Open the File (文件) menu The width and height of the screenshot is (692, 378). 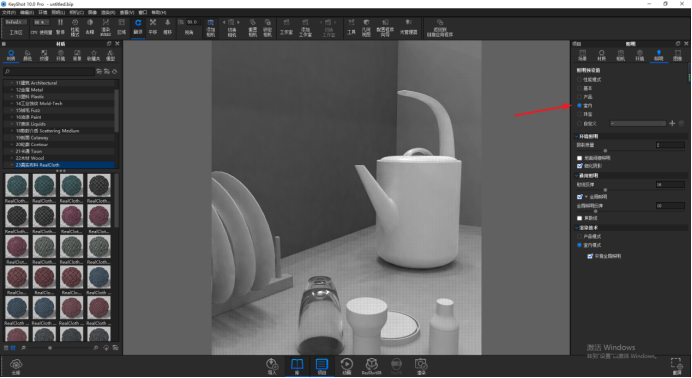[8, 12]
